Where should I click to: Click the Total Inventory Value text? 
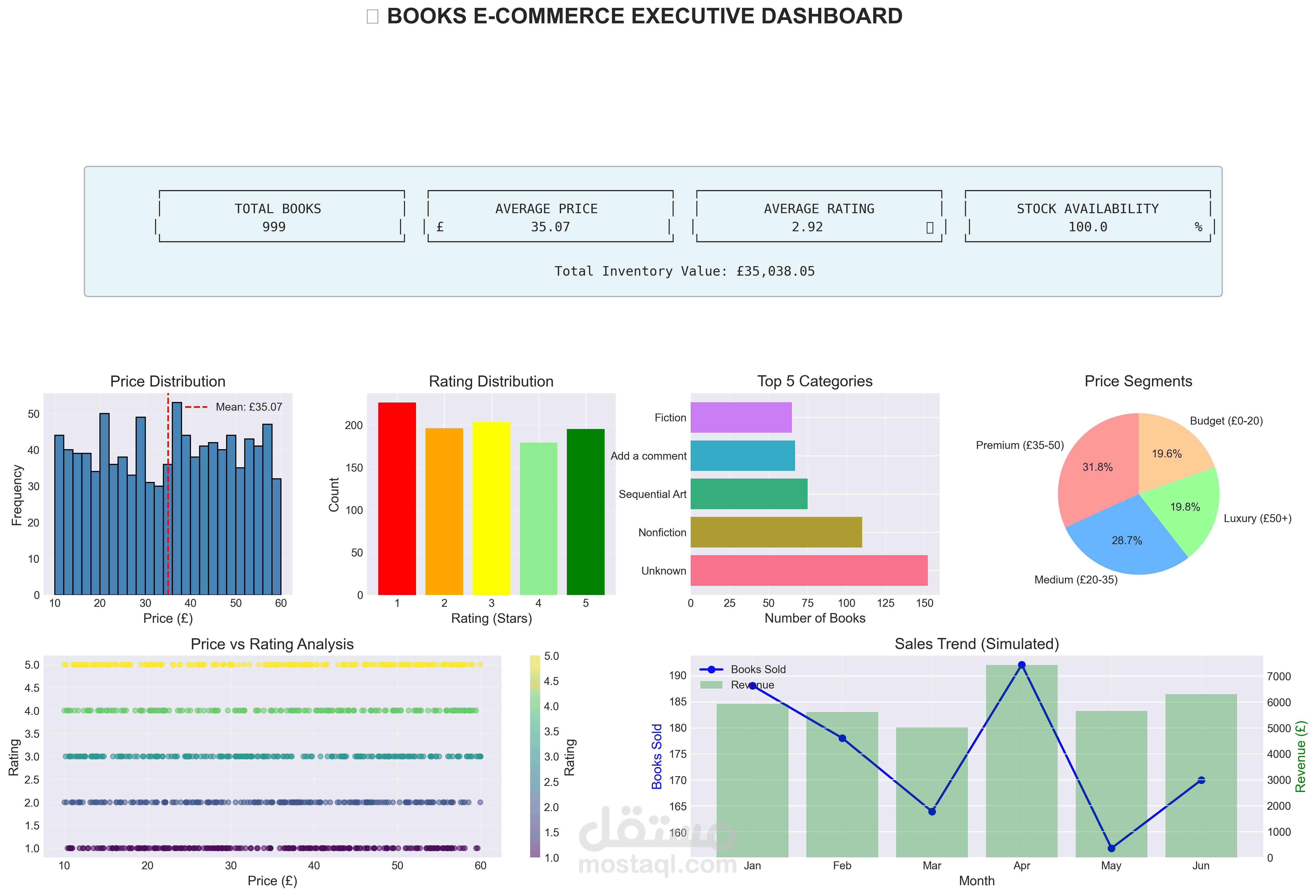684,271
